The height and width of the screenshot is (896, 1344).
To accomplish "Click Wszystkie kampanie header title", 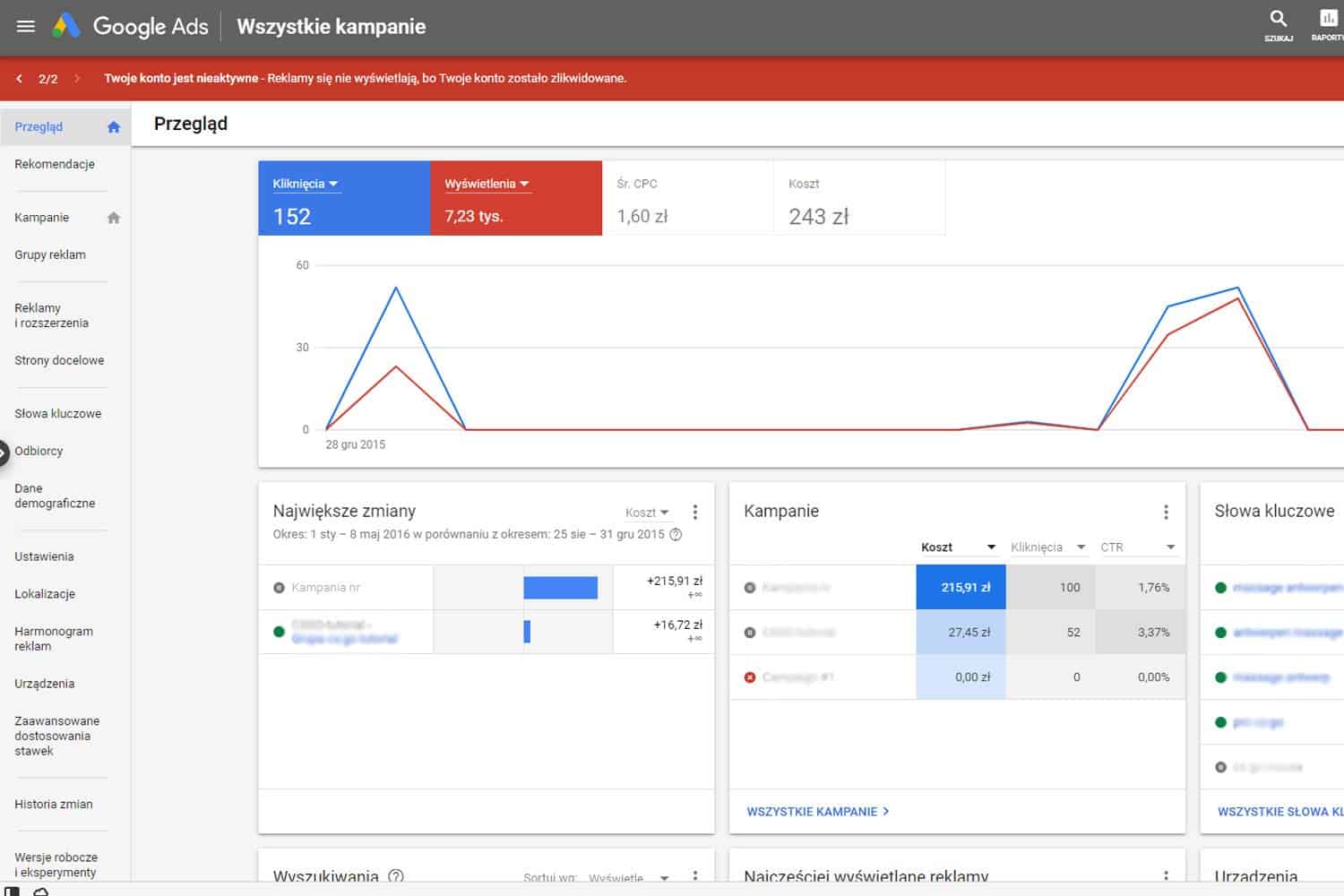I will (332, 27).
